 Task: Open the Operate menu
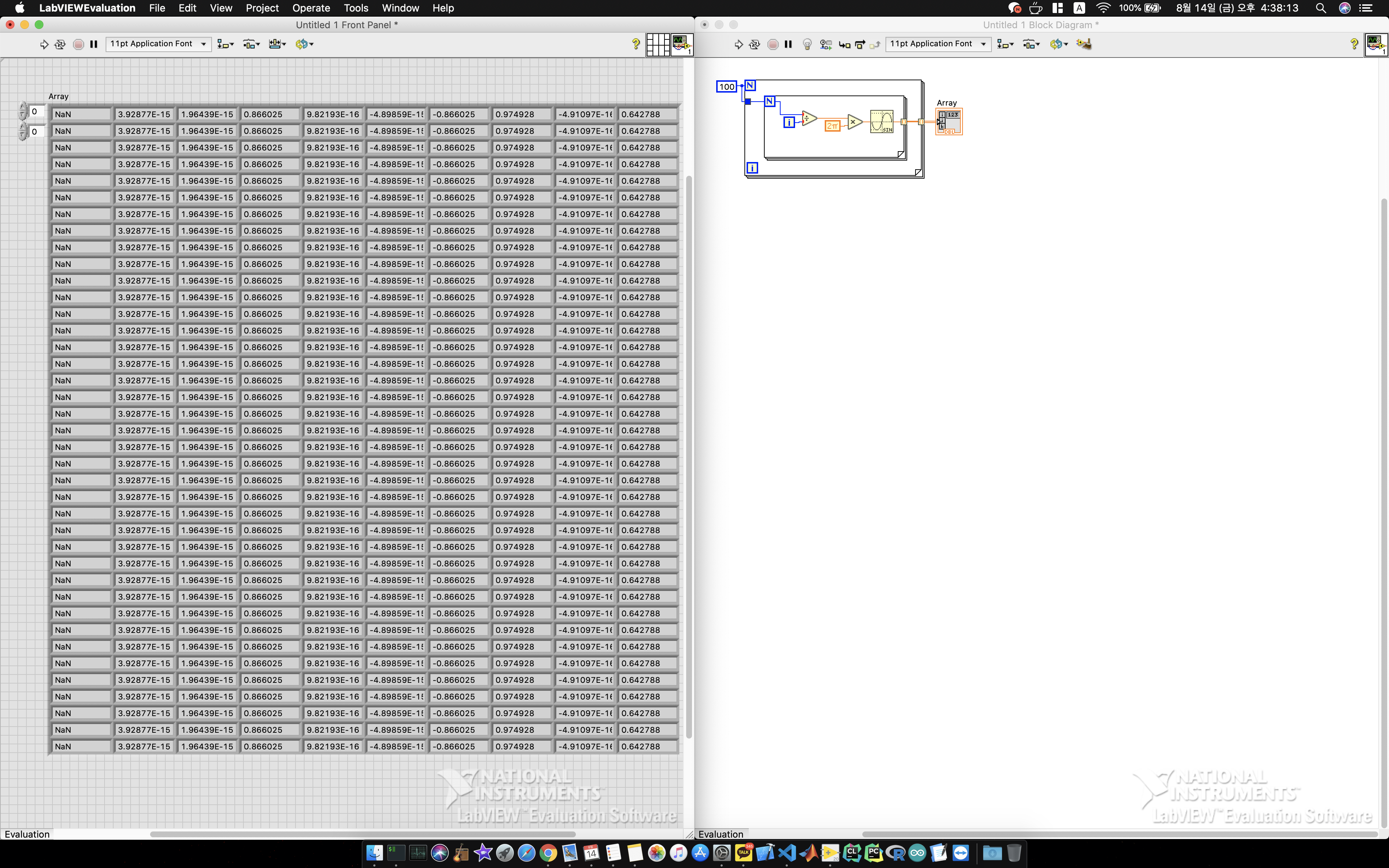pyautogui.click(x=311, y=8)
